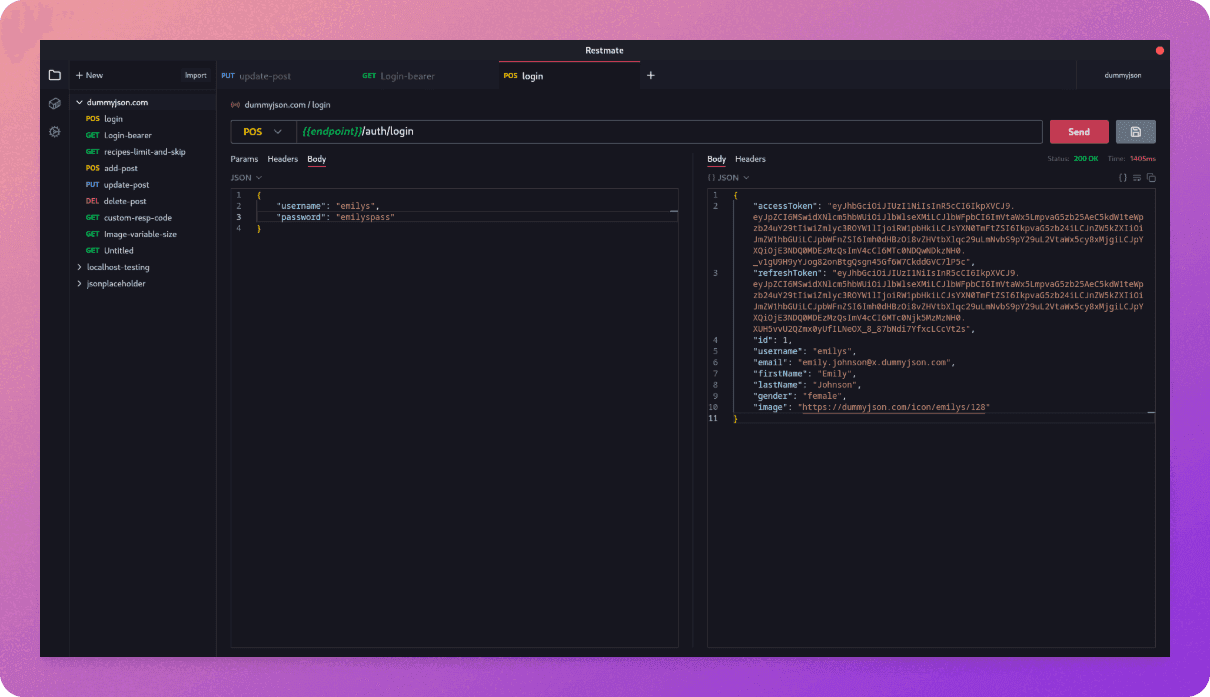Open the JSON body format dropdown
Image resolution: width=1210 pixels, height=697 pixels.
coord(245,177)
